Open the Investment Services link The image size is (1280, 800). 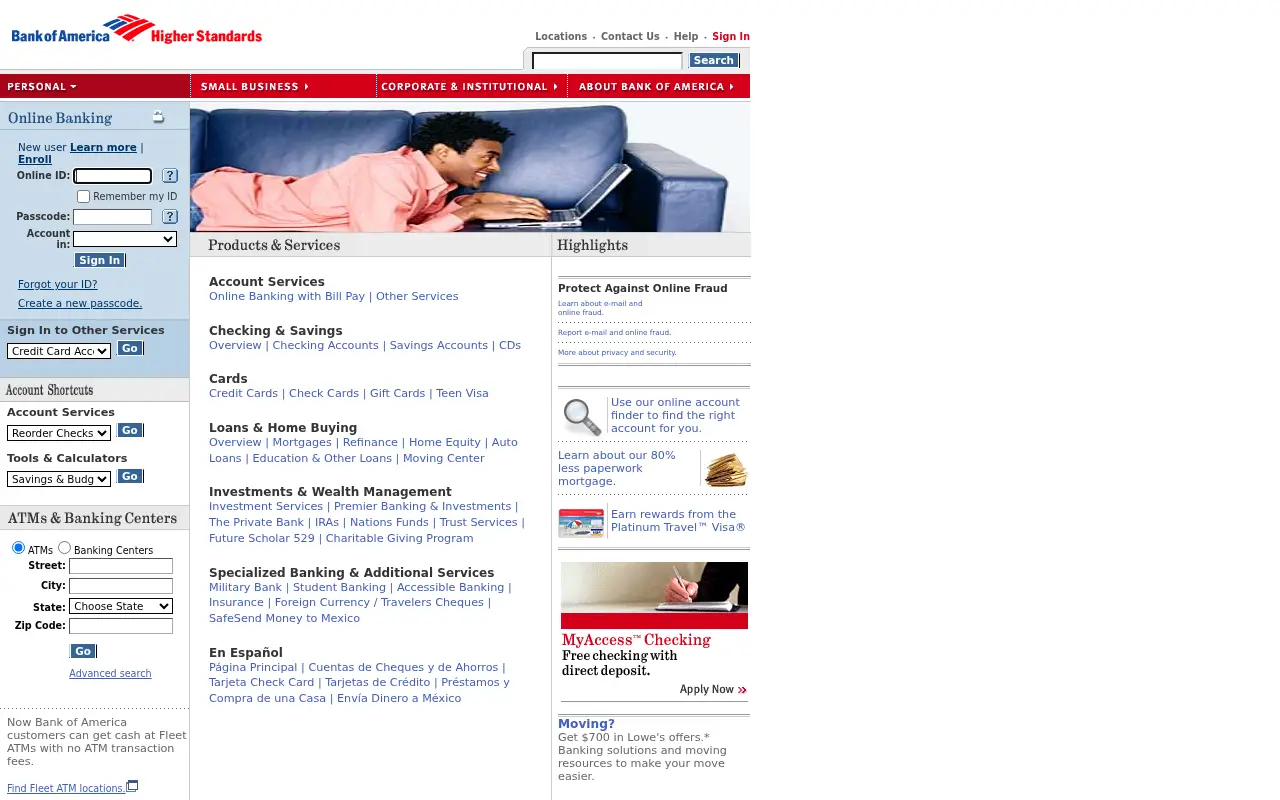point(266,507)
